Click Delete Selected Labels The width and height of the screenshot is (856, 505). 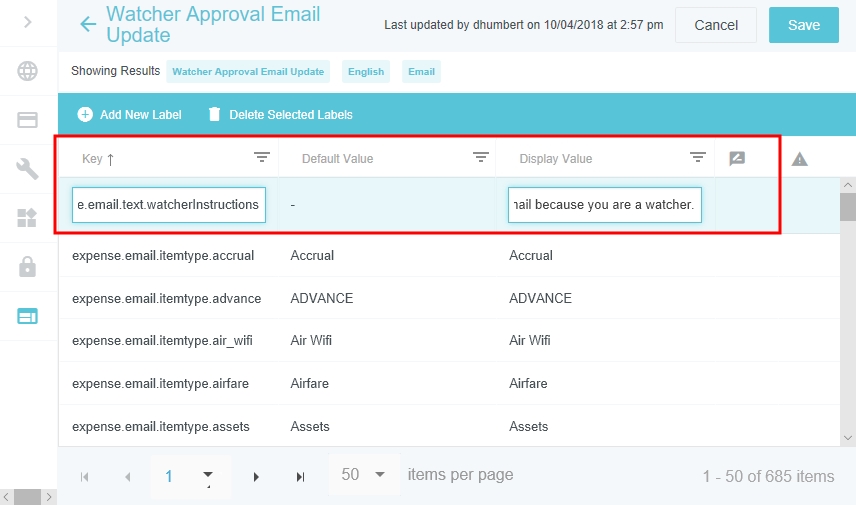point(279,115)
